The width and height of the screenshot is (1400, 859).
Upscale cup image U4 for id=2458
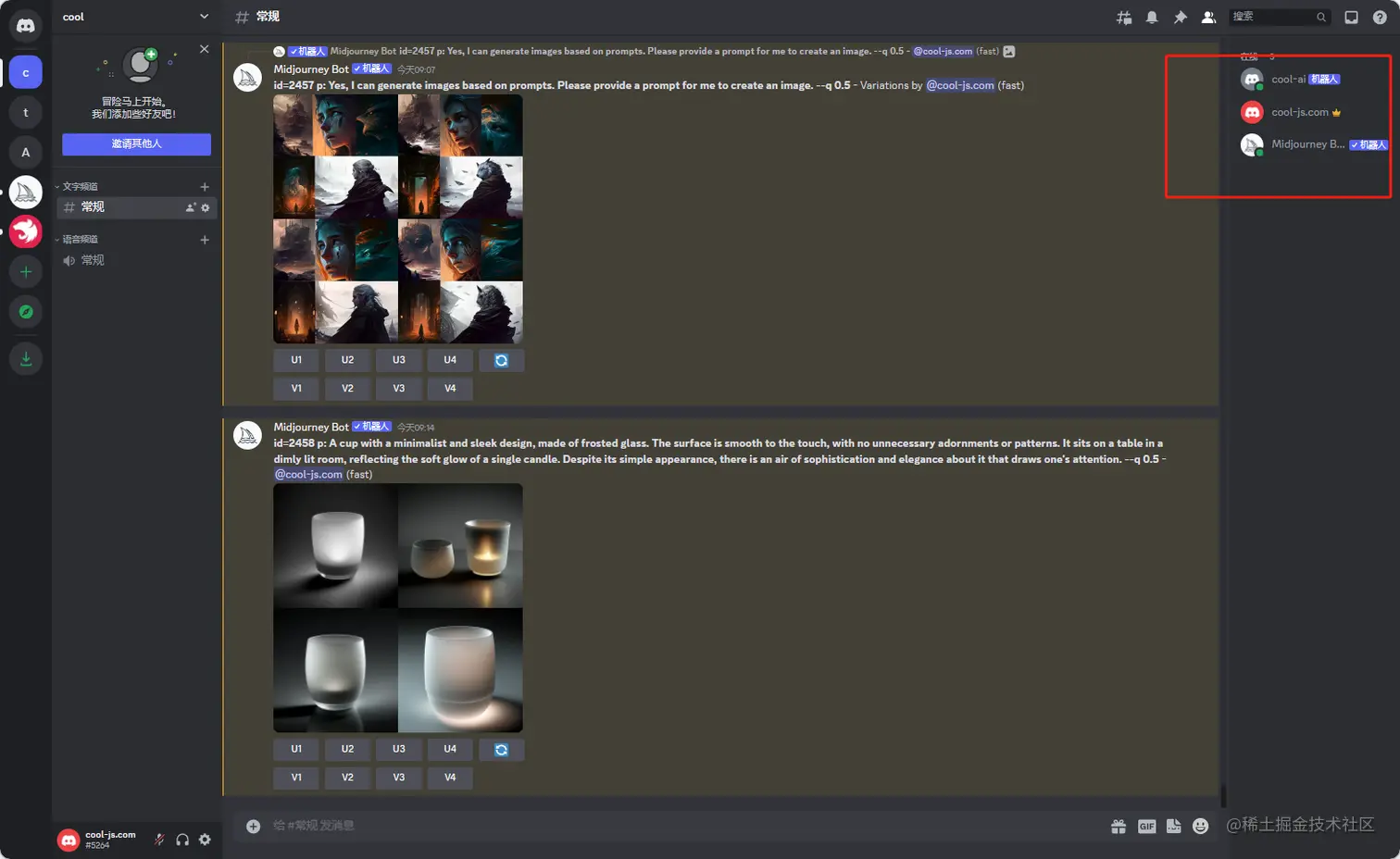click(450, 749)
